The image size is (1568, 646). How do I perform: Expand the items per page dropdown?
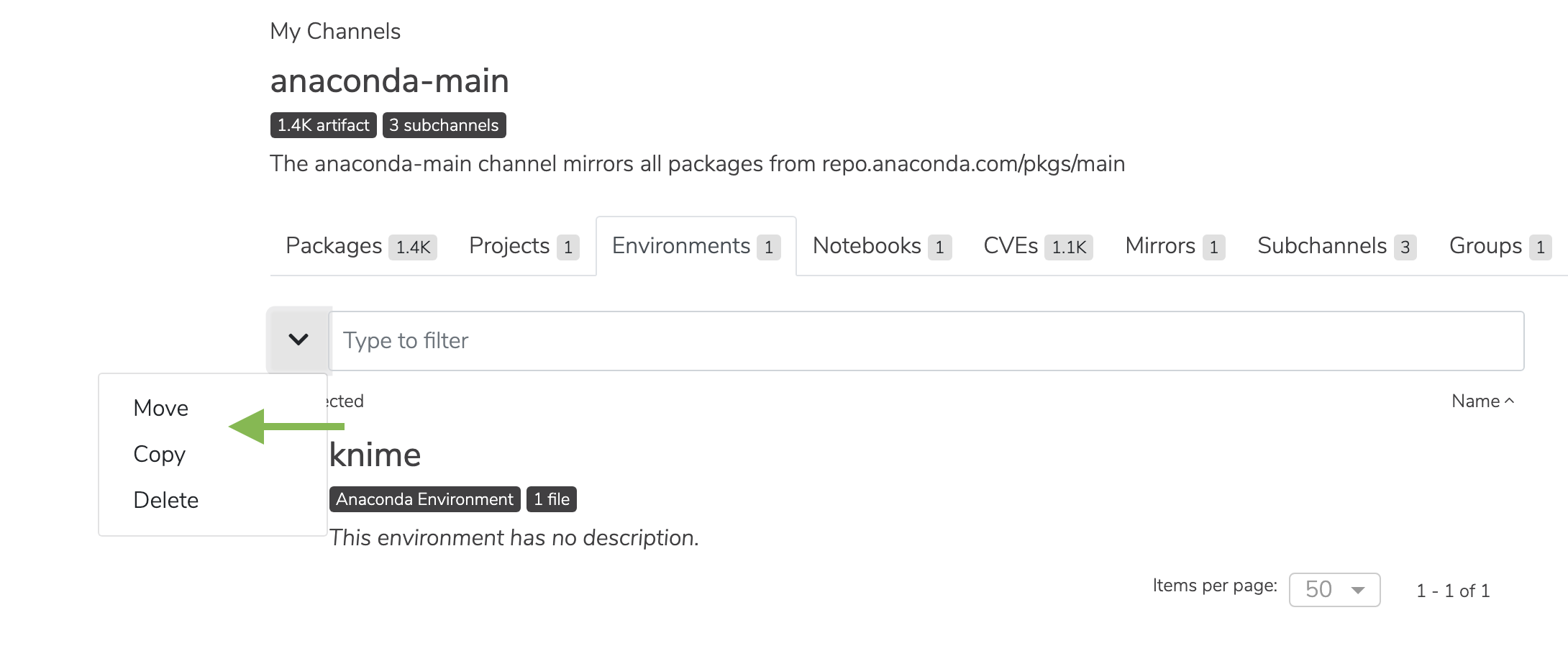[1334, 590]
